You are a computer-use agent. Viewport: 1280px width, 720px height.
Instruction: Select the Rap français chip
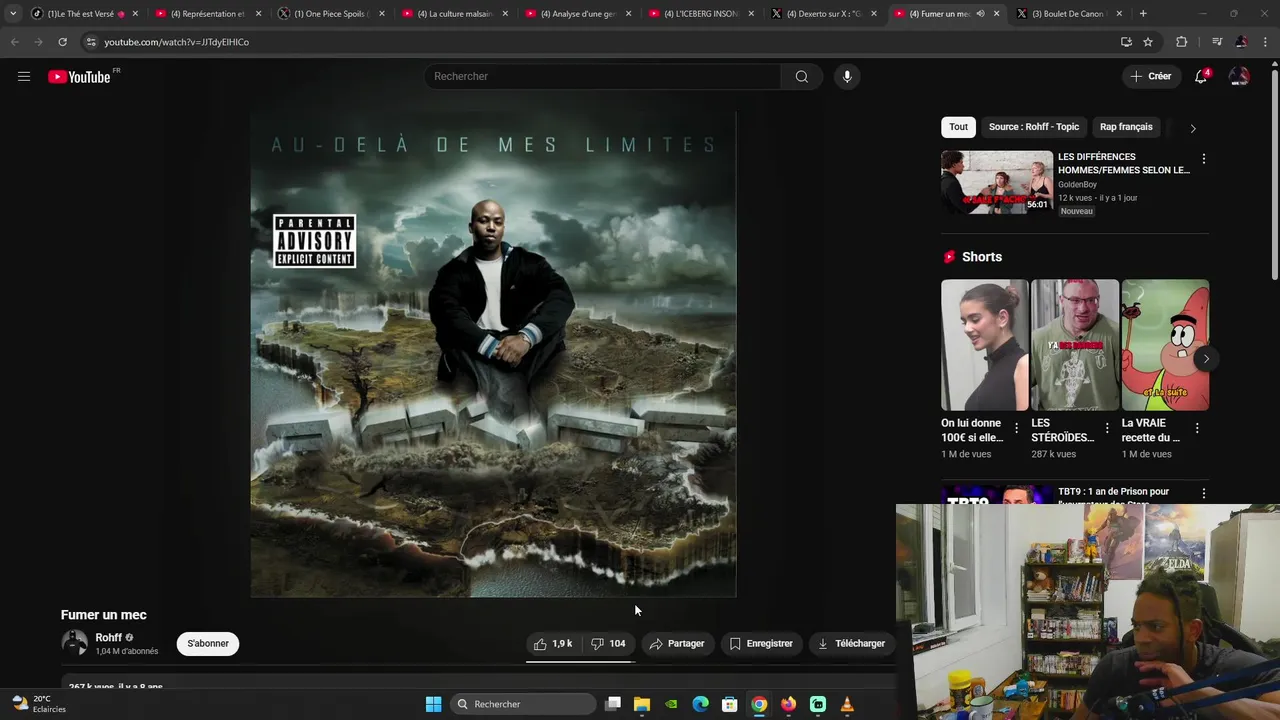click(1126, 127)
